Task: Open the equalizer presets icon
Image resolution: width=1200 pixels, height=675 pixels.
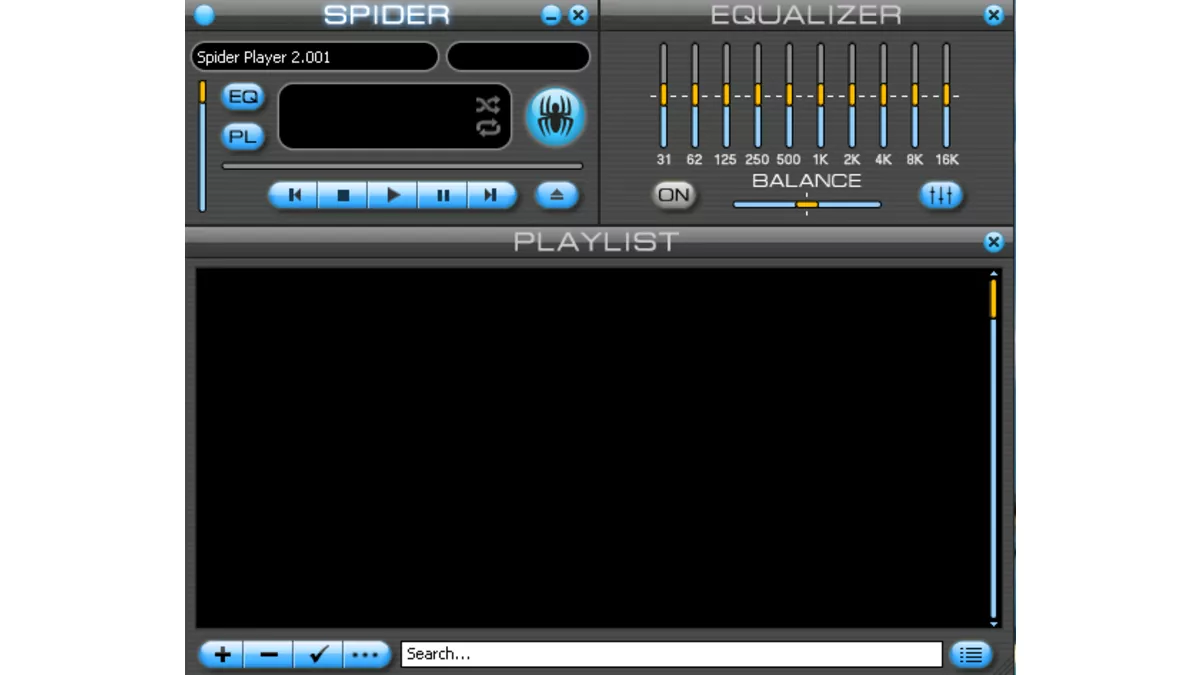Action: coord(940,196)
